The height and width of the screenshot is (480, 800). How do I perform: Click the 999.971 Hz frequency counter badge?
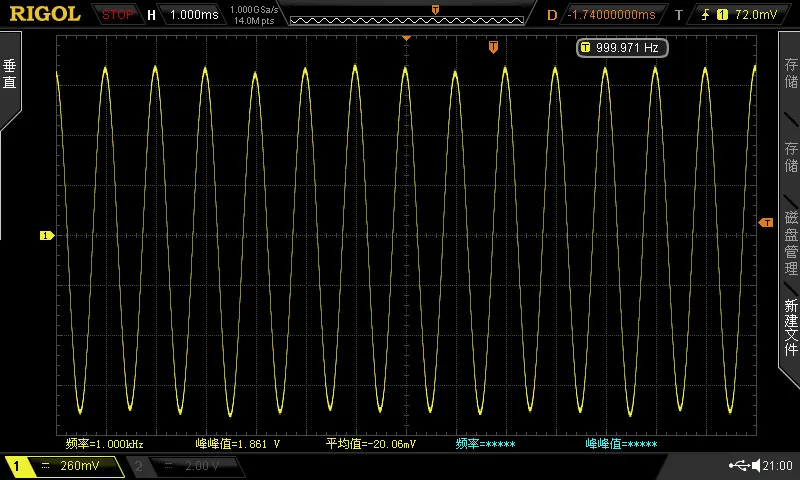click(x=622, y=48)
